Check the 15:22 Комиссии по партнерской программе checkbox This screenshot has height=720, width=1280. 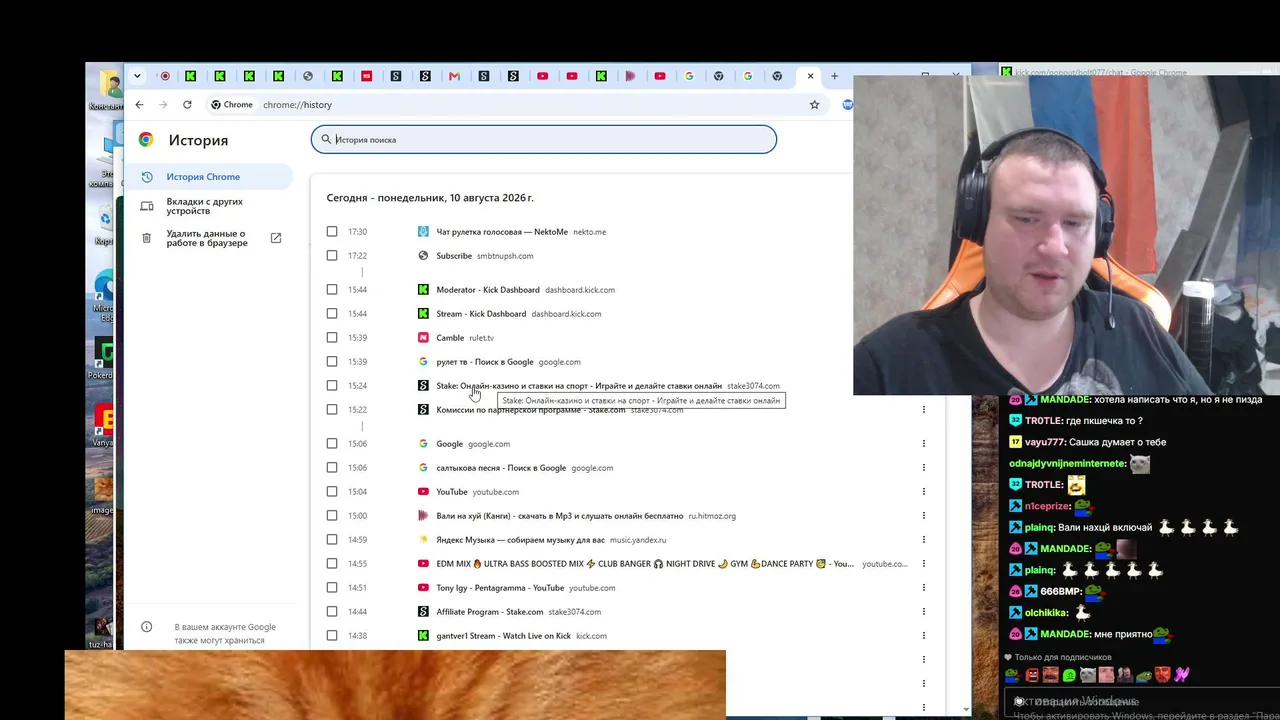point(332,410)
